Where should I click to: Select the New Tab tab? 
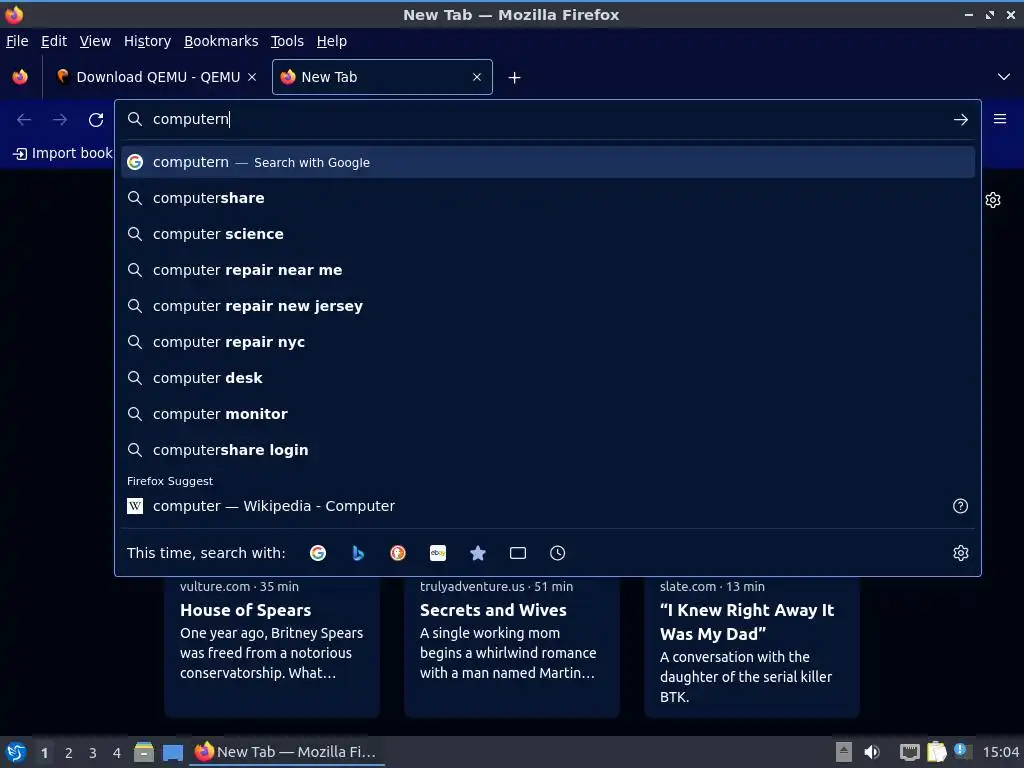coord(382,77)
